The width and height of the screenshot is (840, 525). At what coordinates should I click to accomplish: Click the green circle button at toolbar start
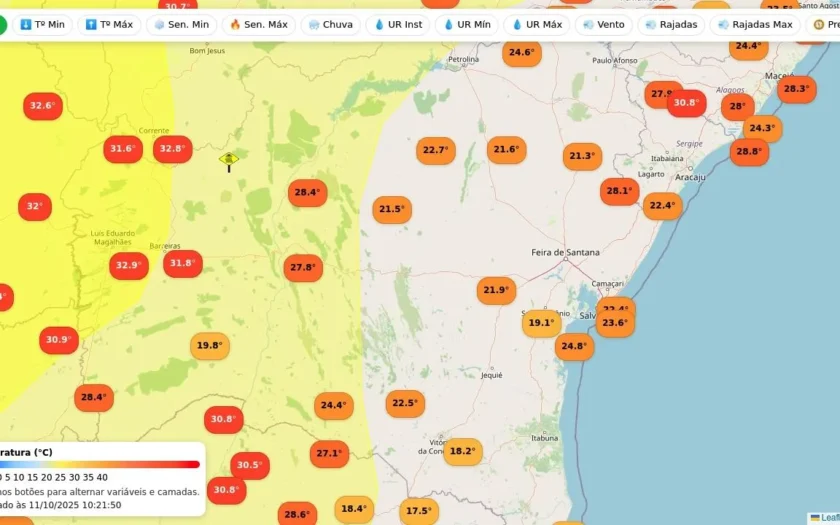2,25
